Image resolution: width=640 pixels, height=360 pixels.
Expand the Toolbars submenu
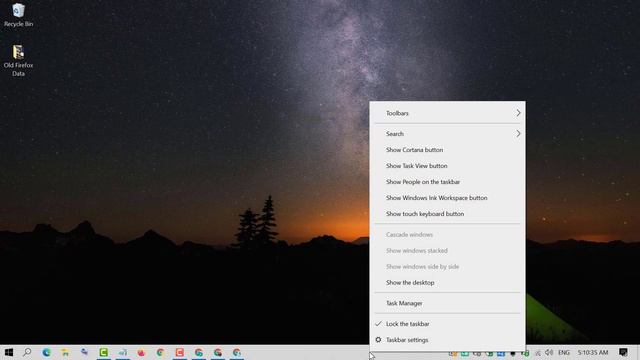(x=447, y=113)
